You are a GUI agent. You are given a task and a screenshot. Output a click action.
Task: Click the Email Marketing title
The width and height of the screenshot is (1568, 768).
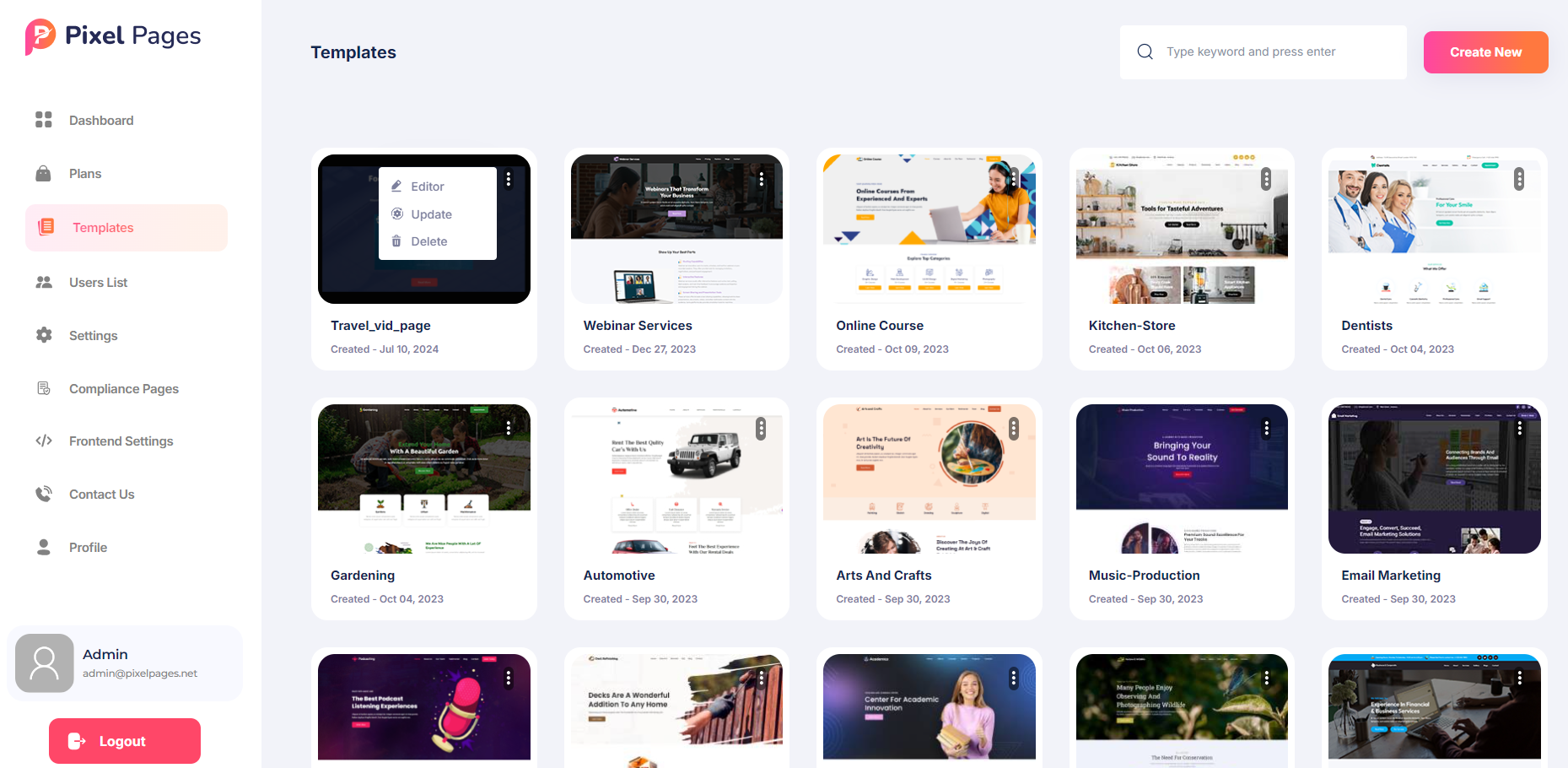tap(1391, 576)
